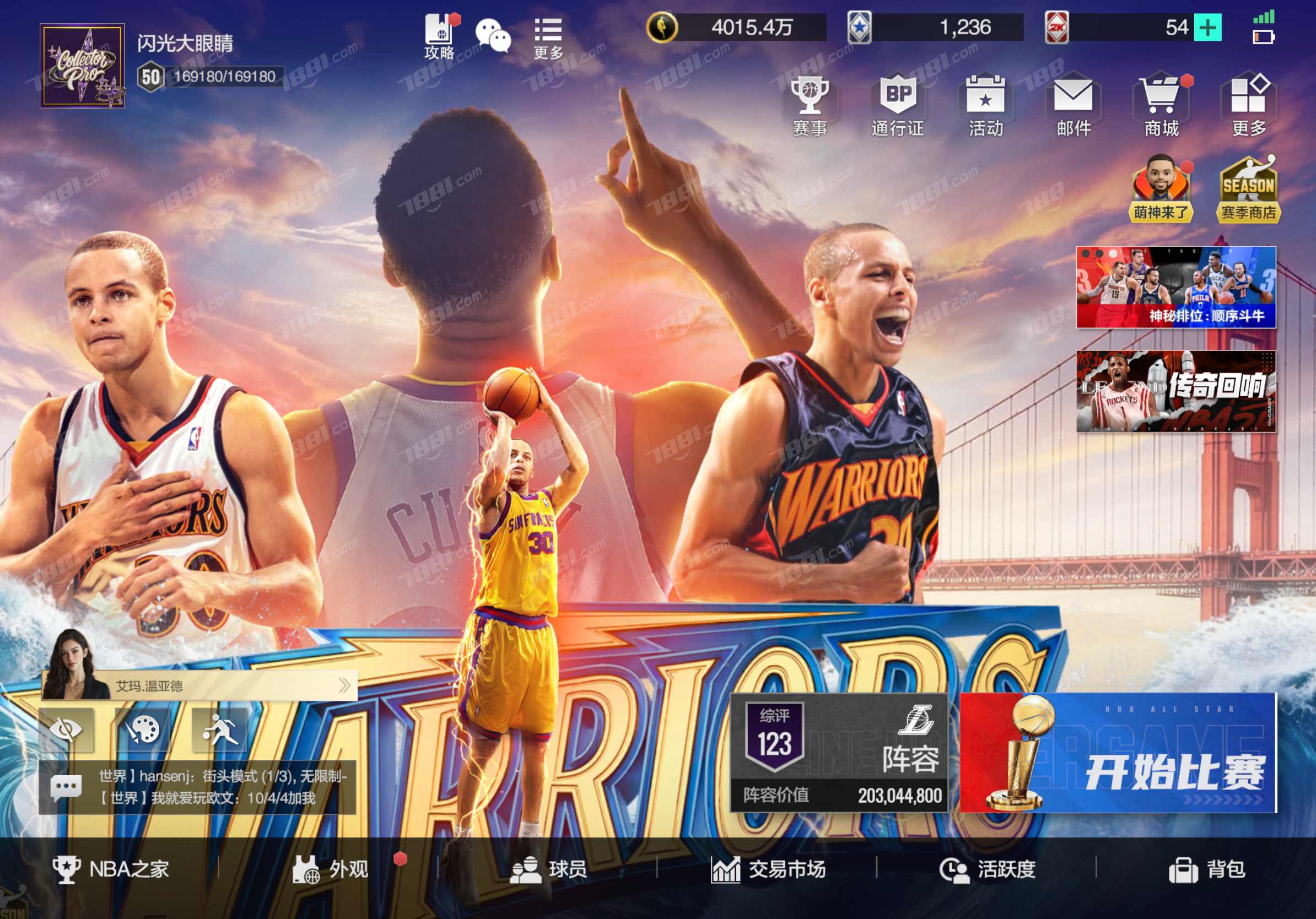The image size is (1316, 919).
Task: Open the WeChat icon in top bar
Action: point(493,35)
